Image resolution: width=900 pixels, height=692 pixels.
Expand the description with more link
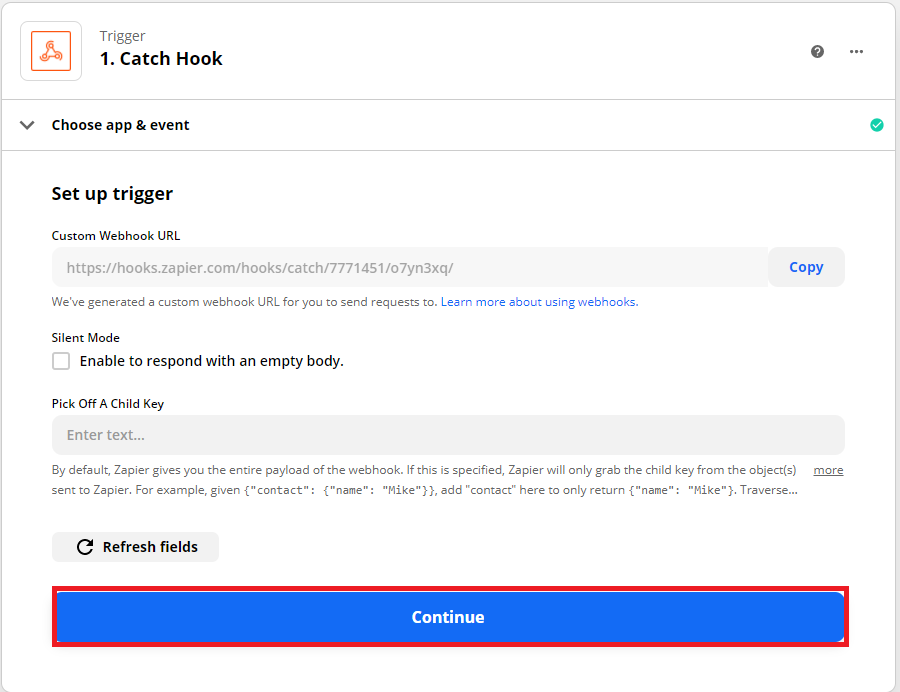(828, 470)
